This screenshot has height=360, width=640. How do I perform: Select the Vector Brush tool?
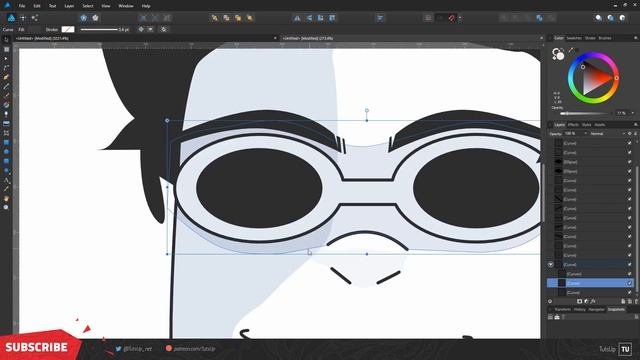[6, 96]
